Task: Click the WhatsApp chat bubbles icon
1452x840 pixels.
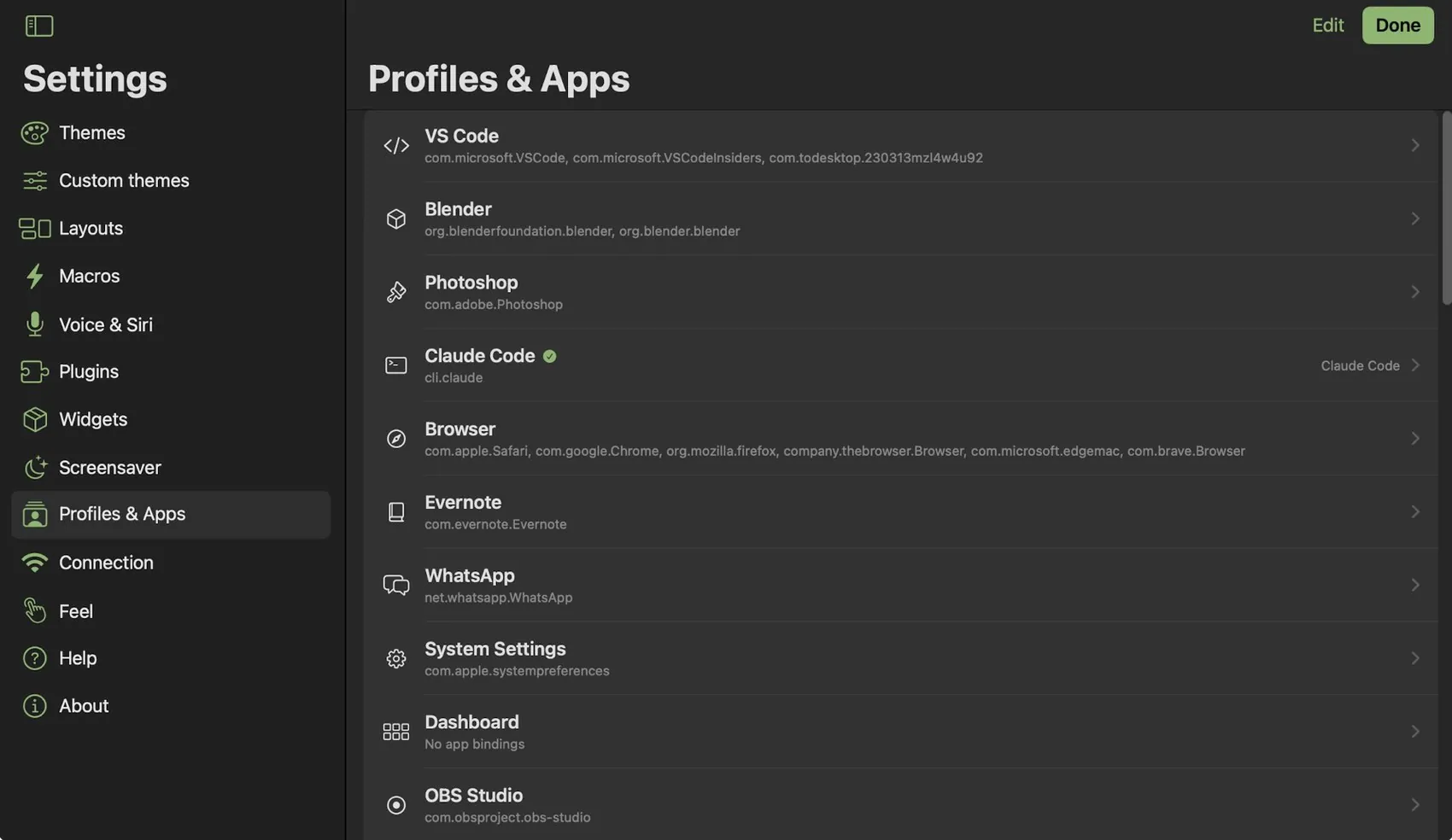Action: (395, 585)
